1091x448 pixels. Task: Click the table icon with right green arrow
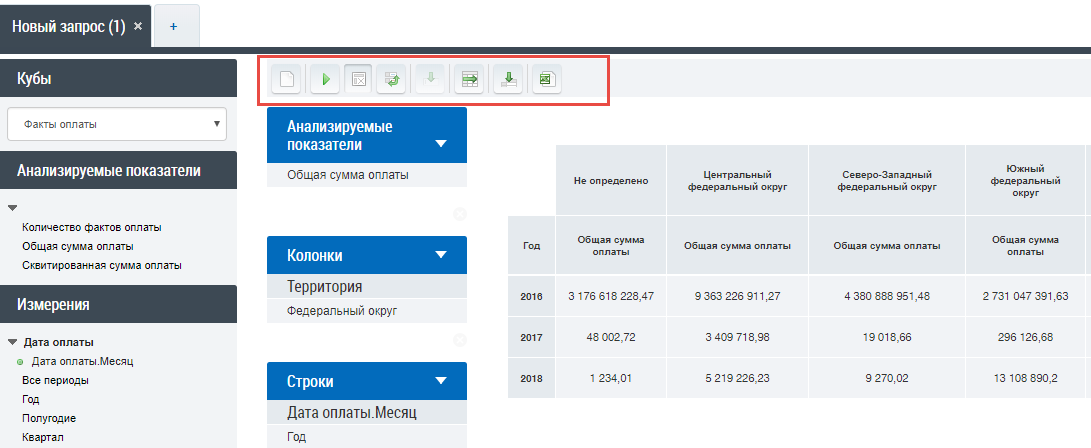pos(470,80)
